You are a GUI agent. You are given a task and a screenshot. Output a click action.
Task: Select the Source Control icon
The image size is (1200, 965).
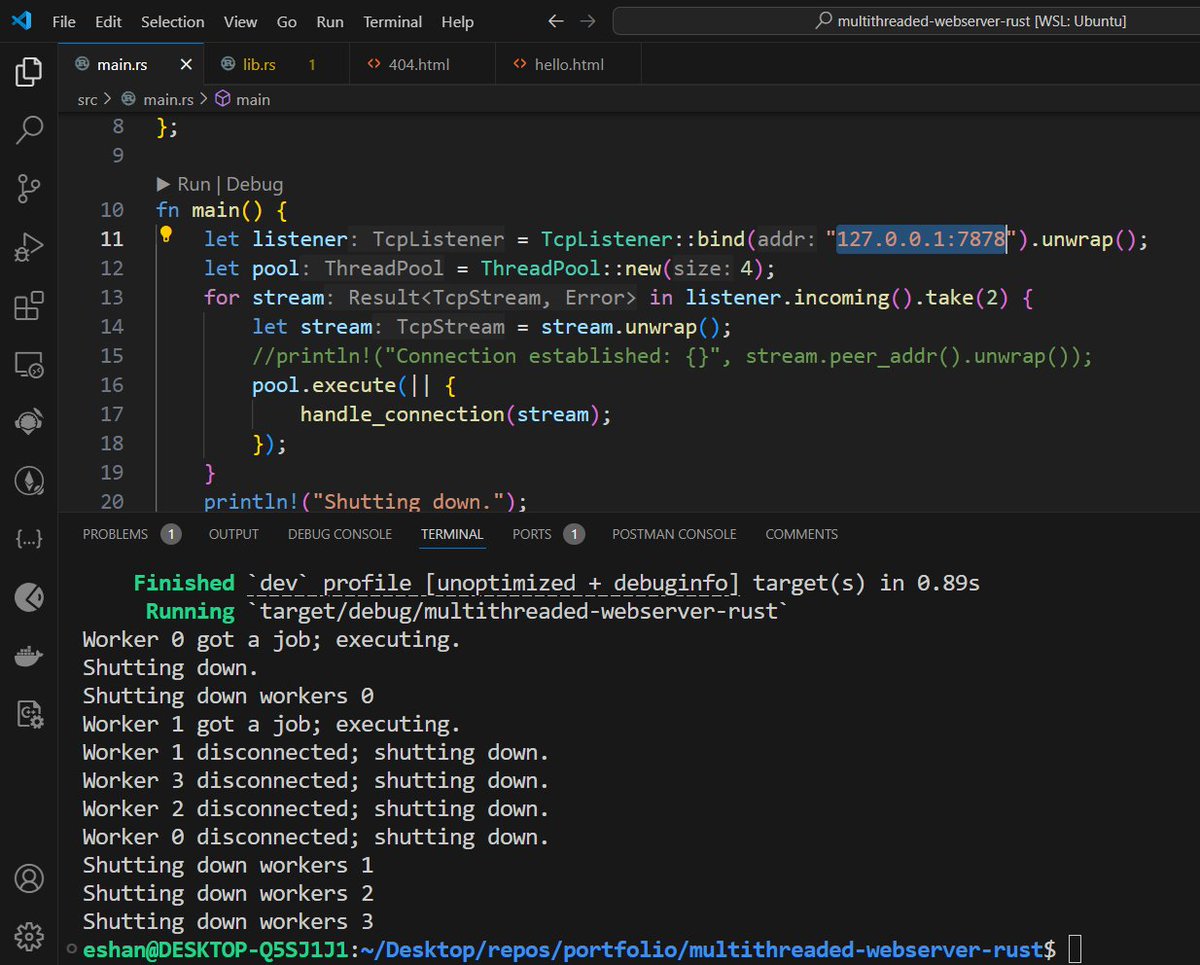[x=28, y=188]
